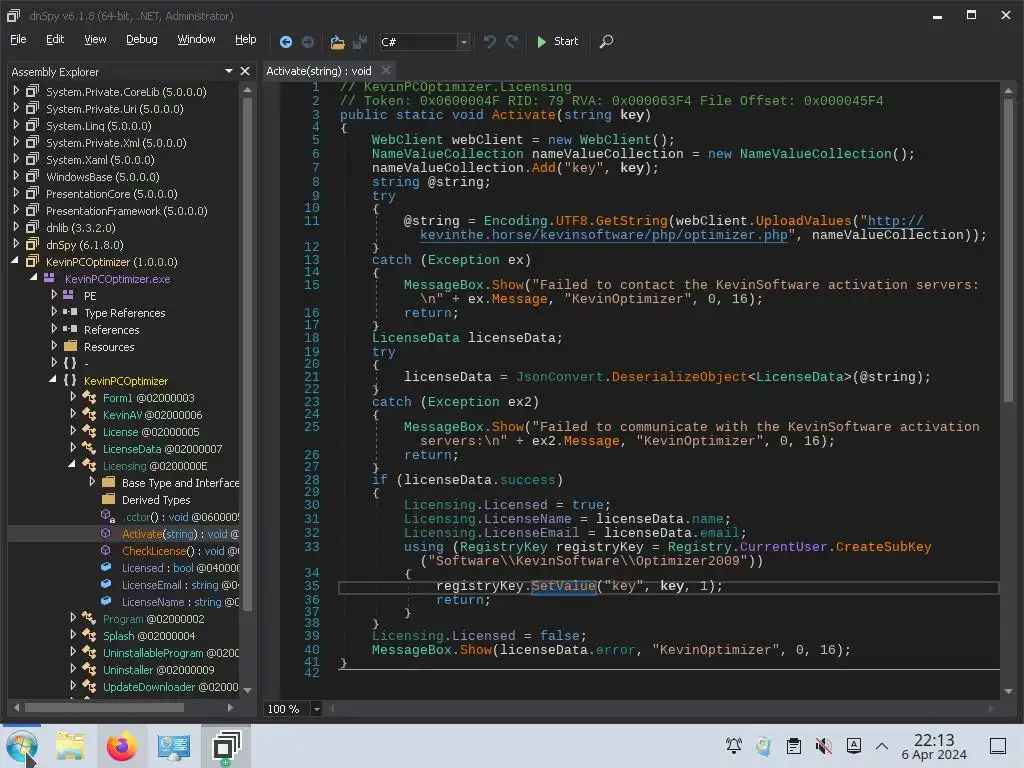Expand the System.Linq assembly node
Viewport: 1024px width, 768px height.
(16, 125)
